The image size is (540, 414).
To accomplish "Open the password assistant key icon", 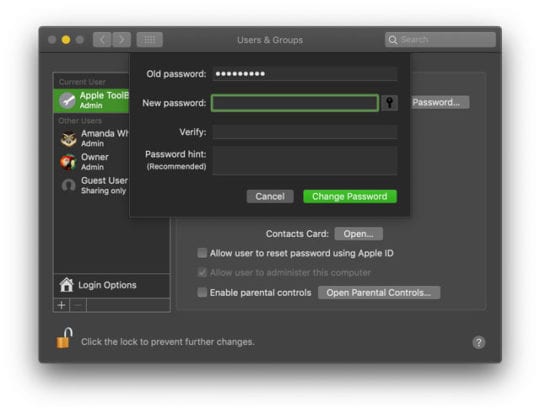I will [x=390, y=103].
